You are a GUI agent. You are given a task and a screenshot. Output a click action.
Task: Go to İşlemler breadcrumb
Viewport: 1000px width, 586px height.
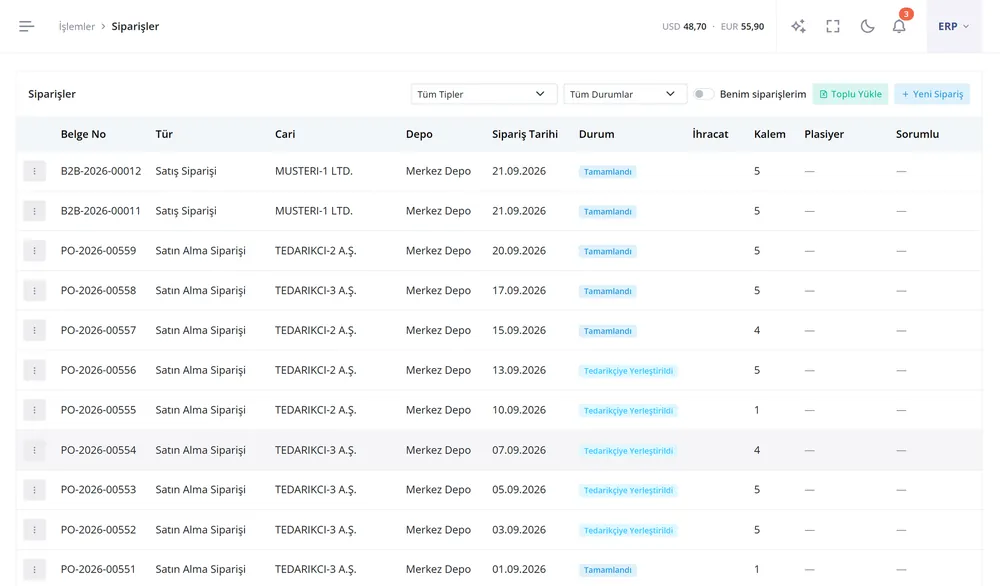pyautogui.click(x=77, y=26)
